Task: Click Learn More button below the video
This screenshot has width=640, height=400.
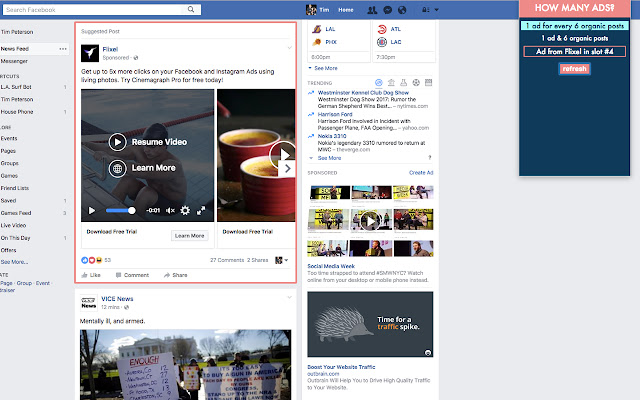Action: (x=189, y=236)
